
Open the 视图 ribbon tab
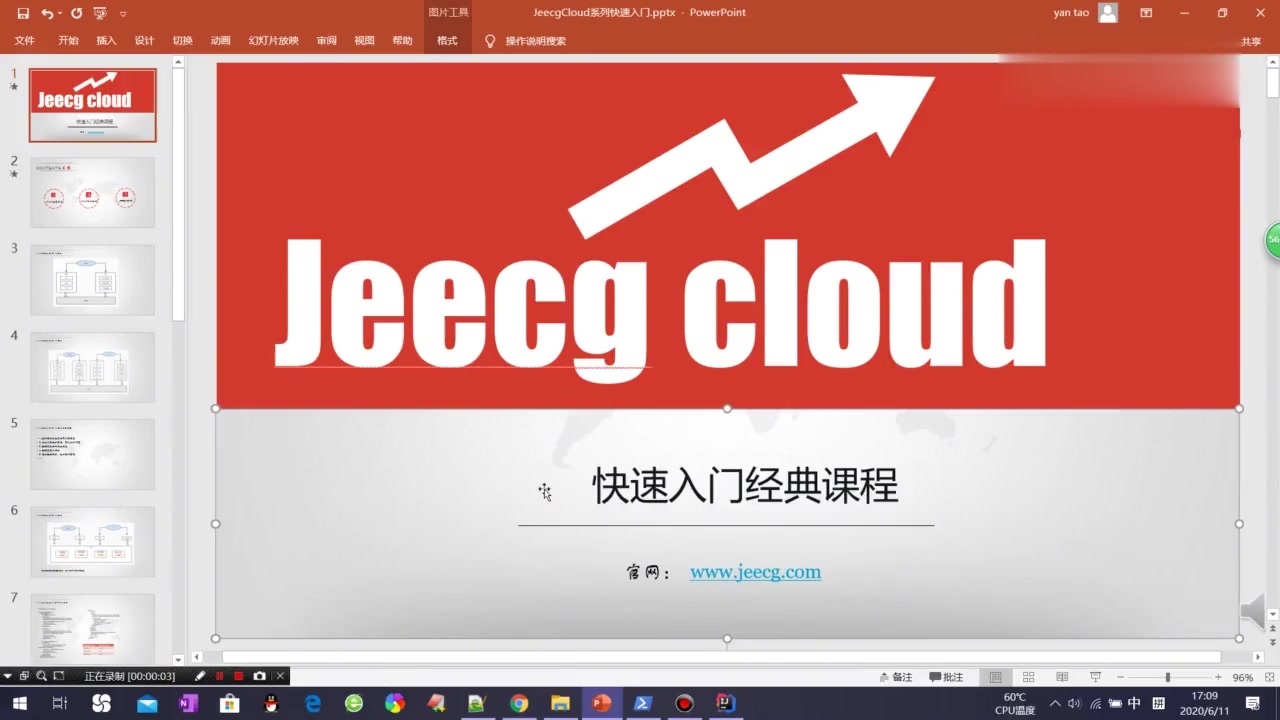(364, 41)
